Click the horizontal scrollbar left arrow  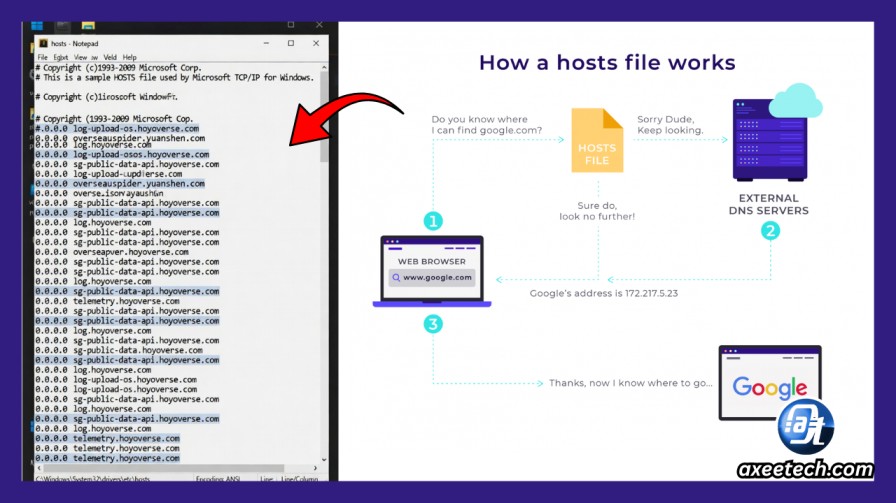point(39,468)
